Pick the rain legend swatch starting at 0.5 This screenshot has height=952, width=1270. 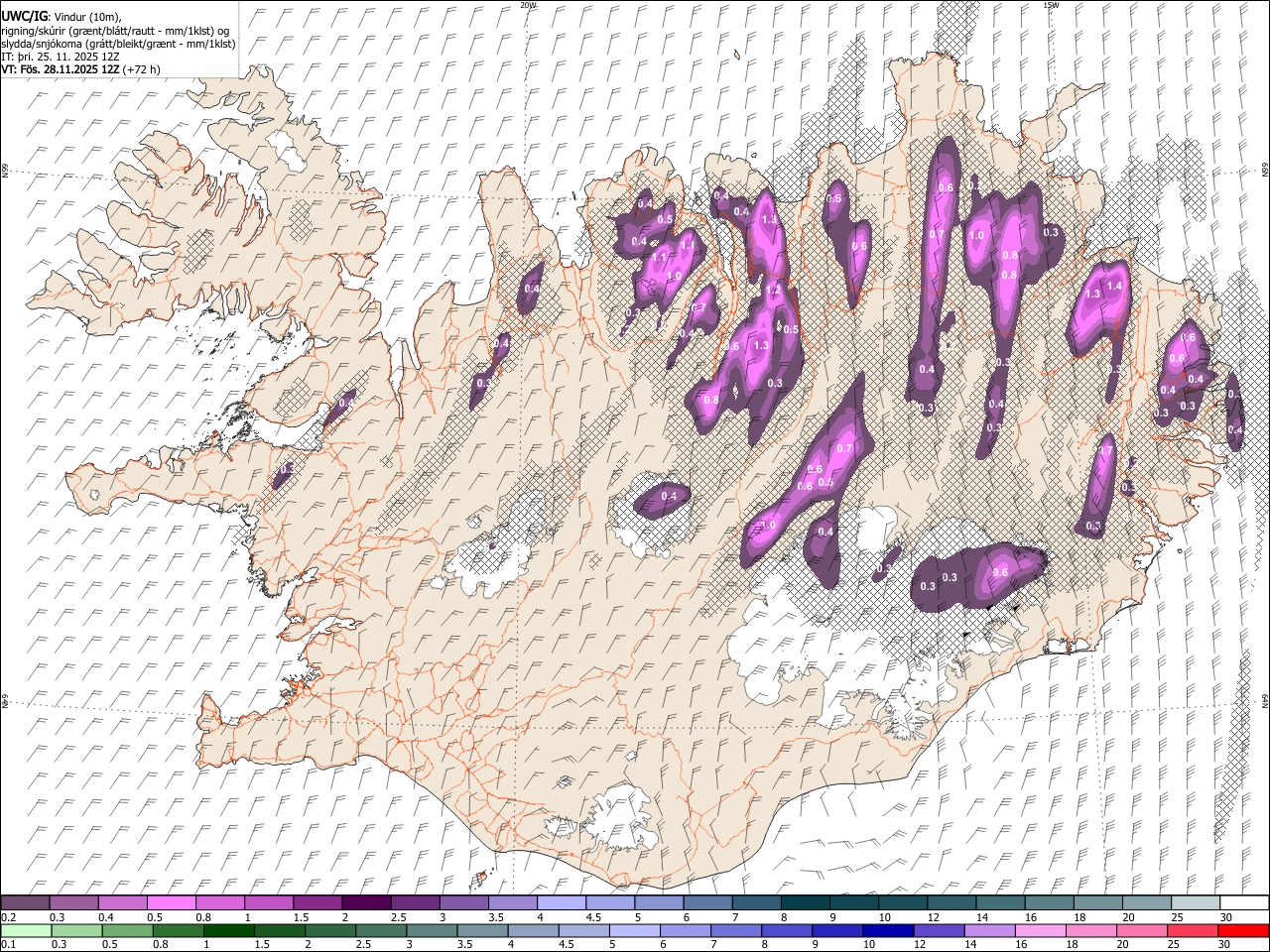[126, 930]
